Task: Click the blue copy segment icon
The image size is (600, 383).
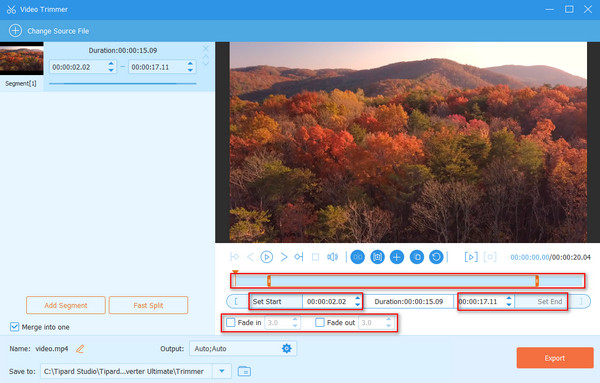Action: click(417, 257)
